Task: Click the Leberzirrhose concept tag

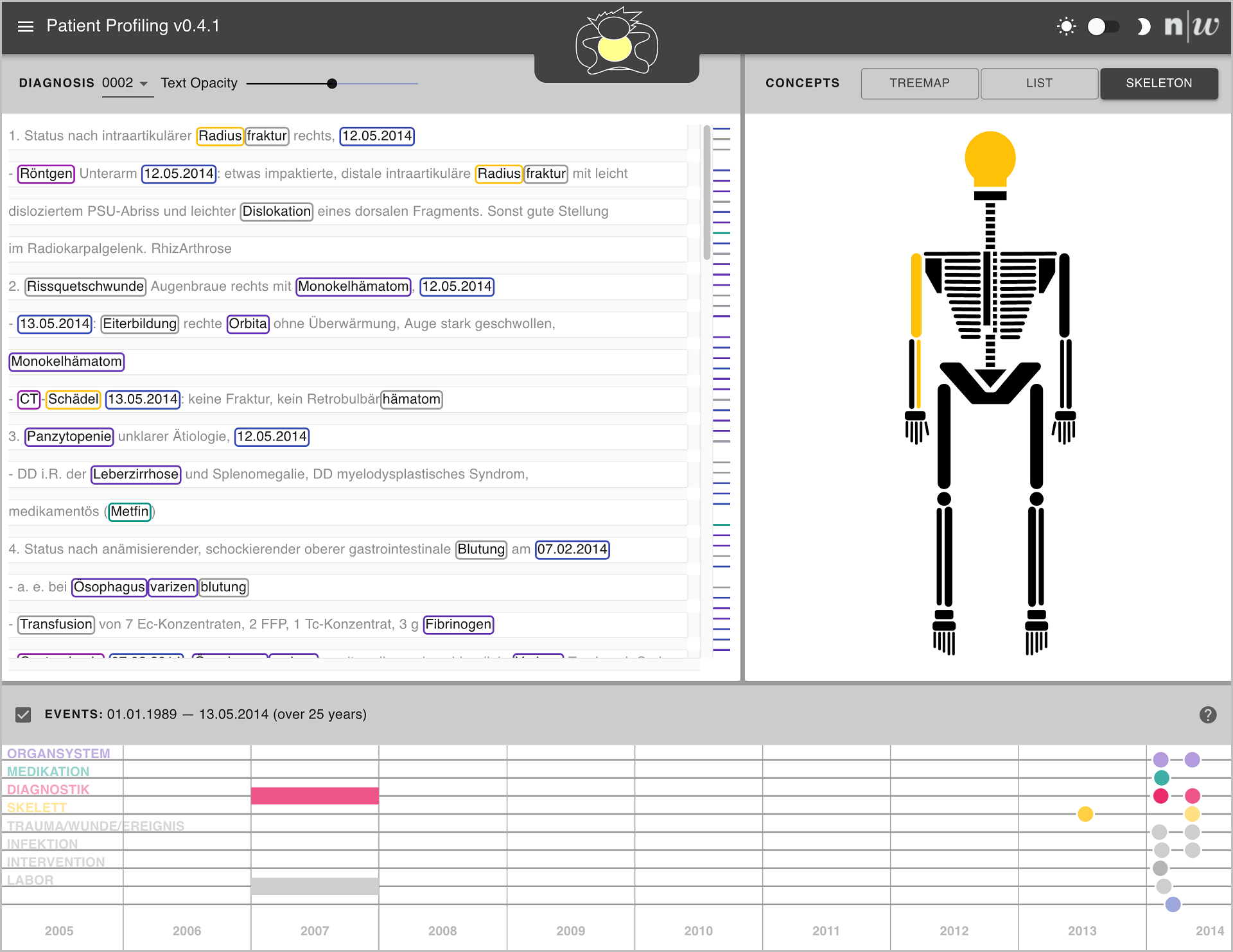Action: pyautogui.click(x=136, y=474)
